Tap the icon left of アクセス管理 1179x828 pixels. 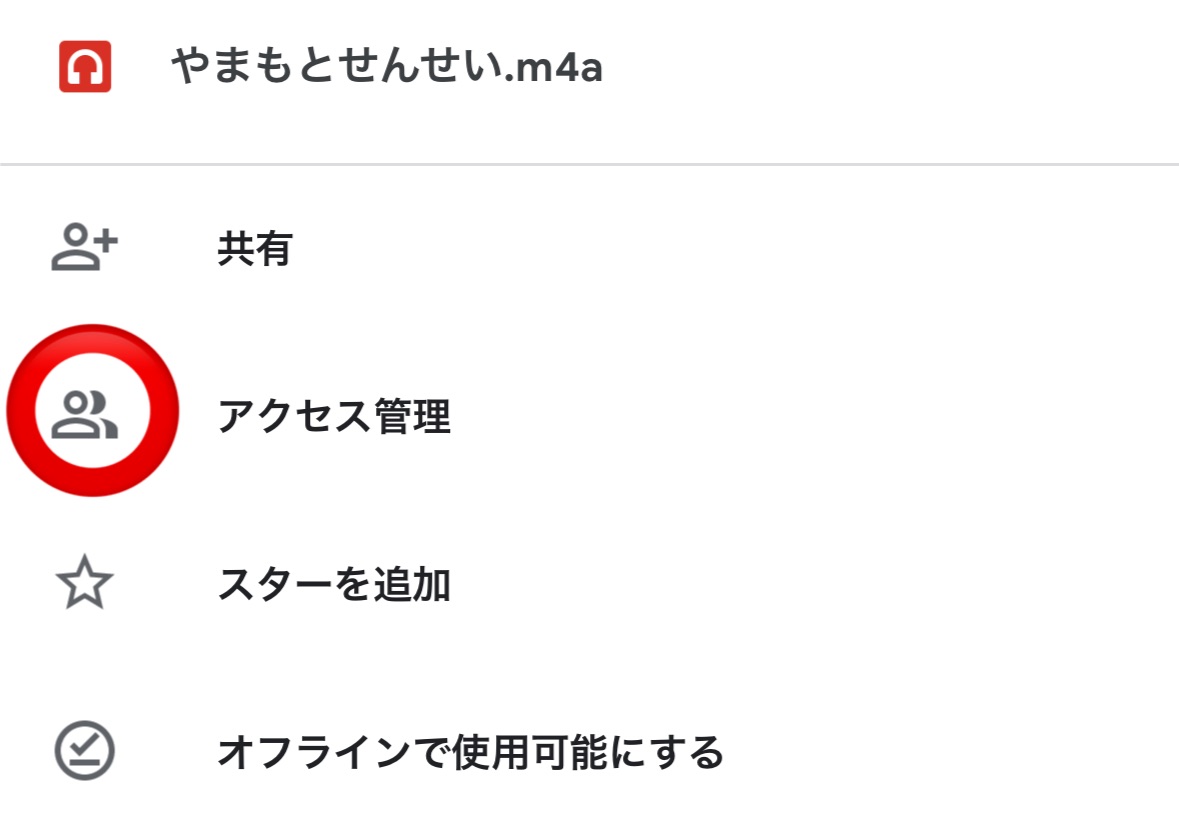pyautogui.click(x=85, y=416)
